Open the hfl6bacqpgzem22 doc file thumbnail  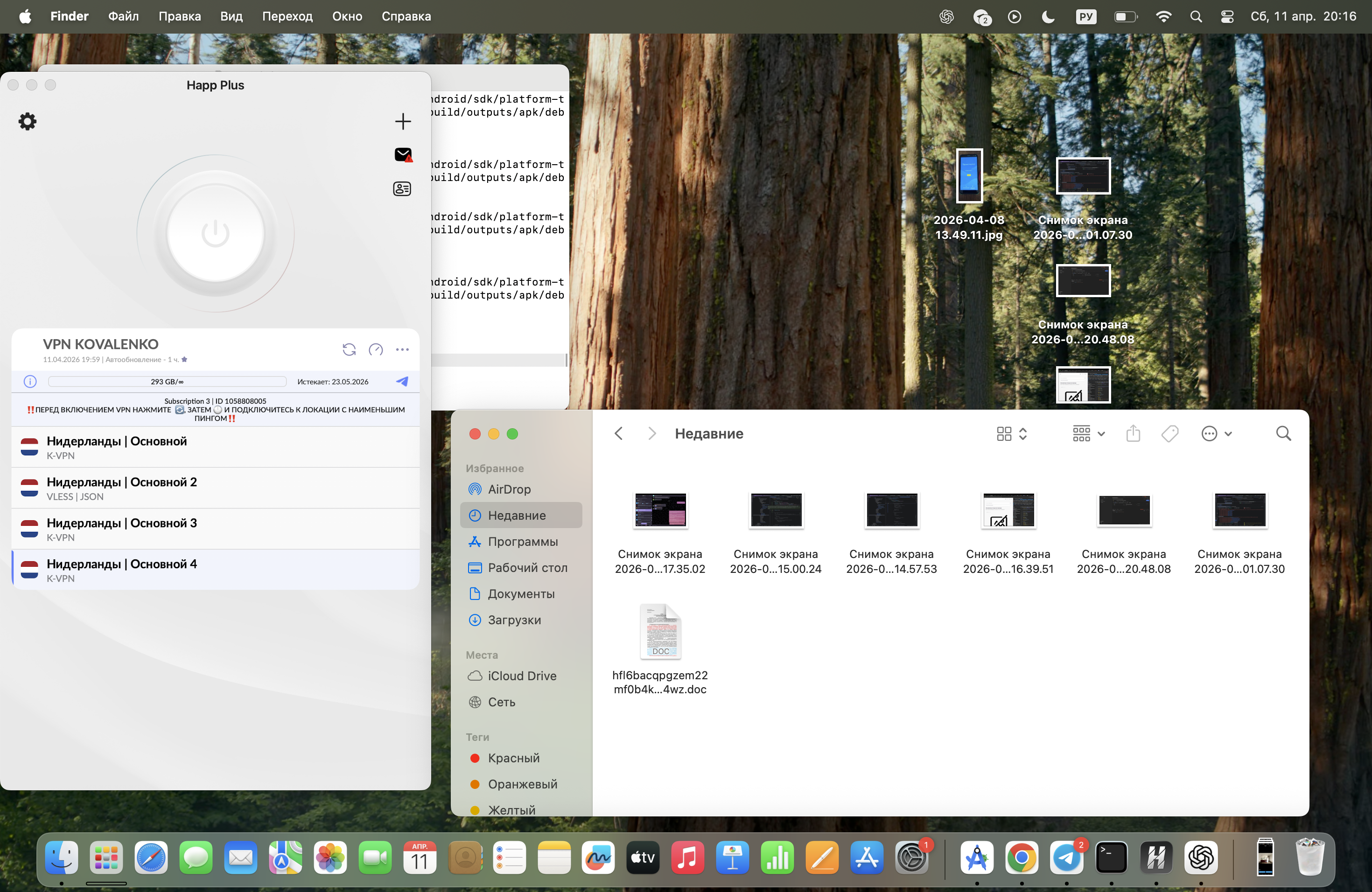coord(660,632)
